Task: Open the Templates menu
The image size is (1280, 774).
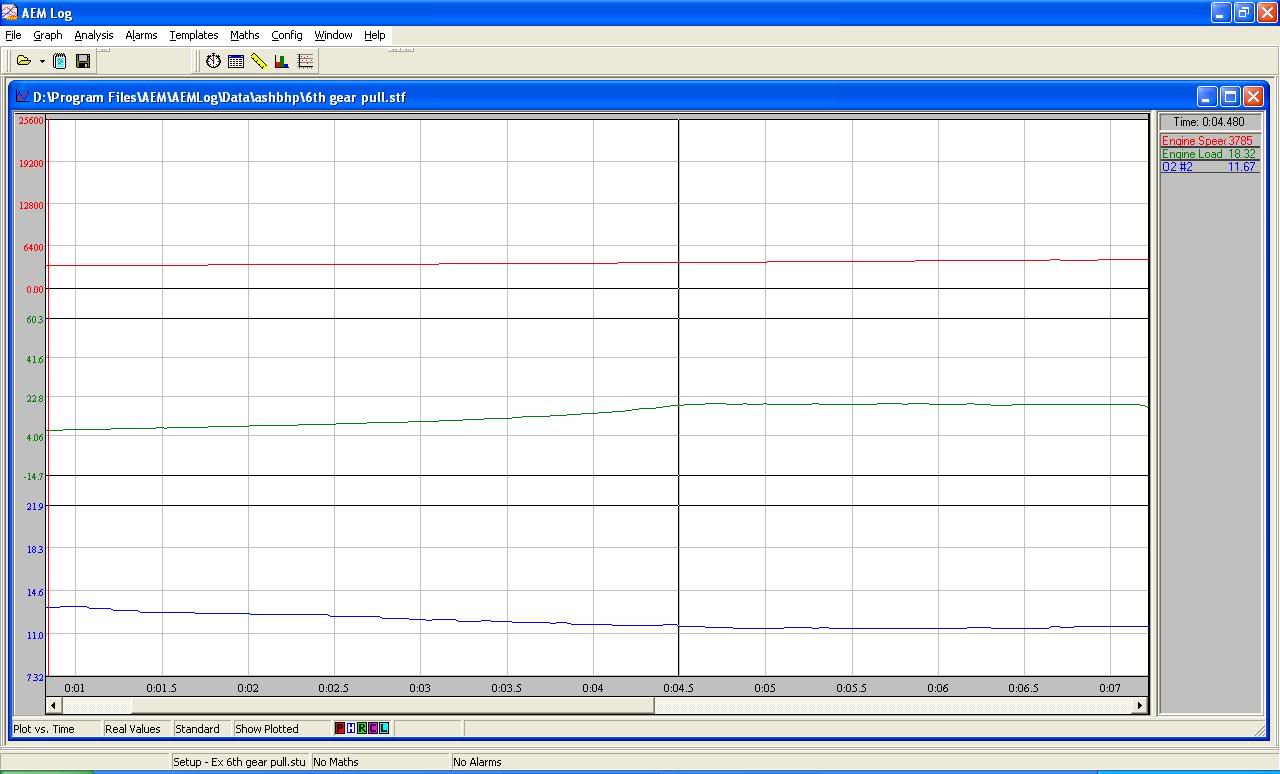Action: pos(194,35)
